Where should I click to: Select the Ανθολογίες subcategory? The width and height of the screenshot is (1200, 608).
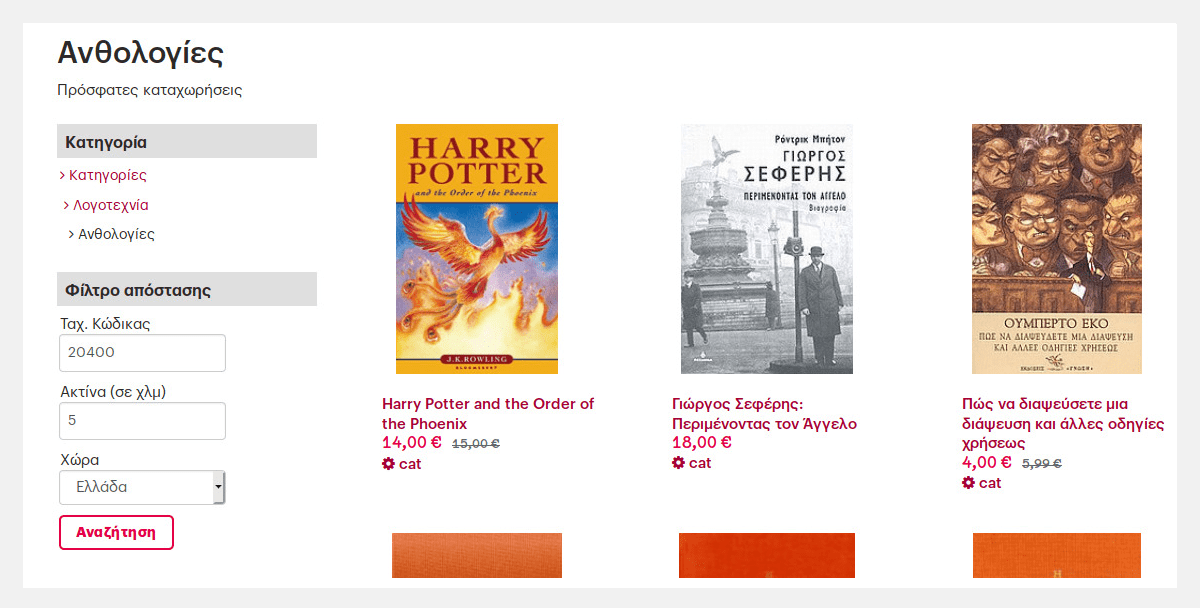pyautogui.click(x=116, y=235)
